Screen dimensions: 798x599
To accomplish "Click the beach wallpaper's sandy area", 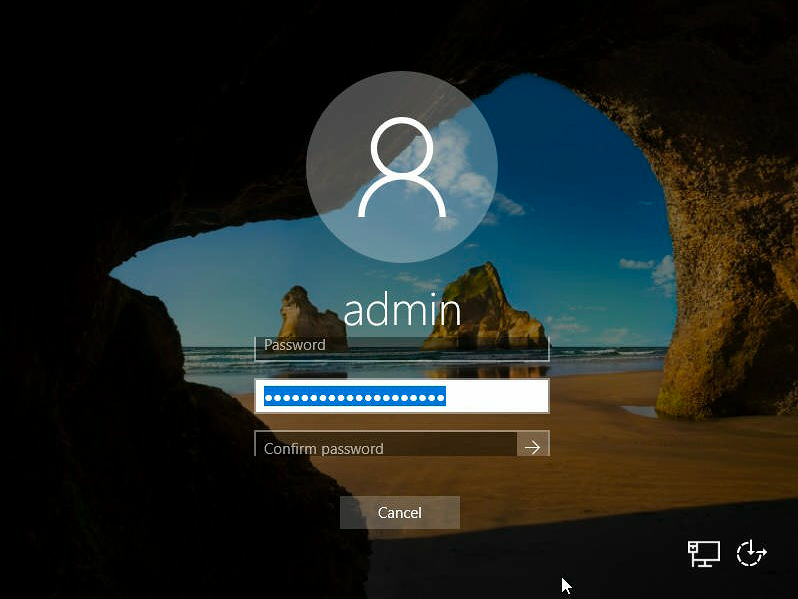I will click(600, 470).
